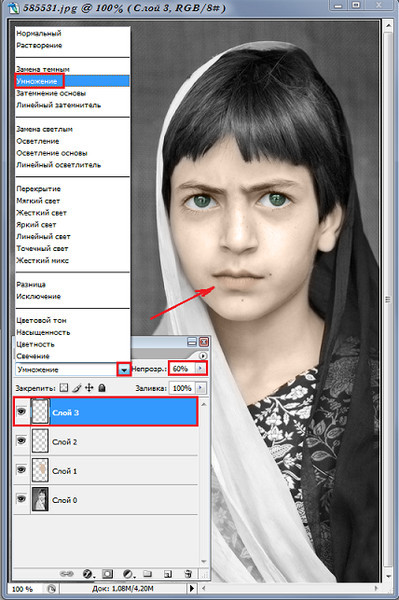Create a new layer group folder icon
This screenshot has width=399, height=600.
click(147, 574)
